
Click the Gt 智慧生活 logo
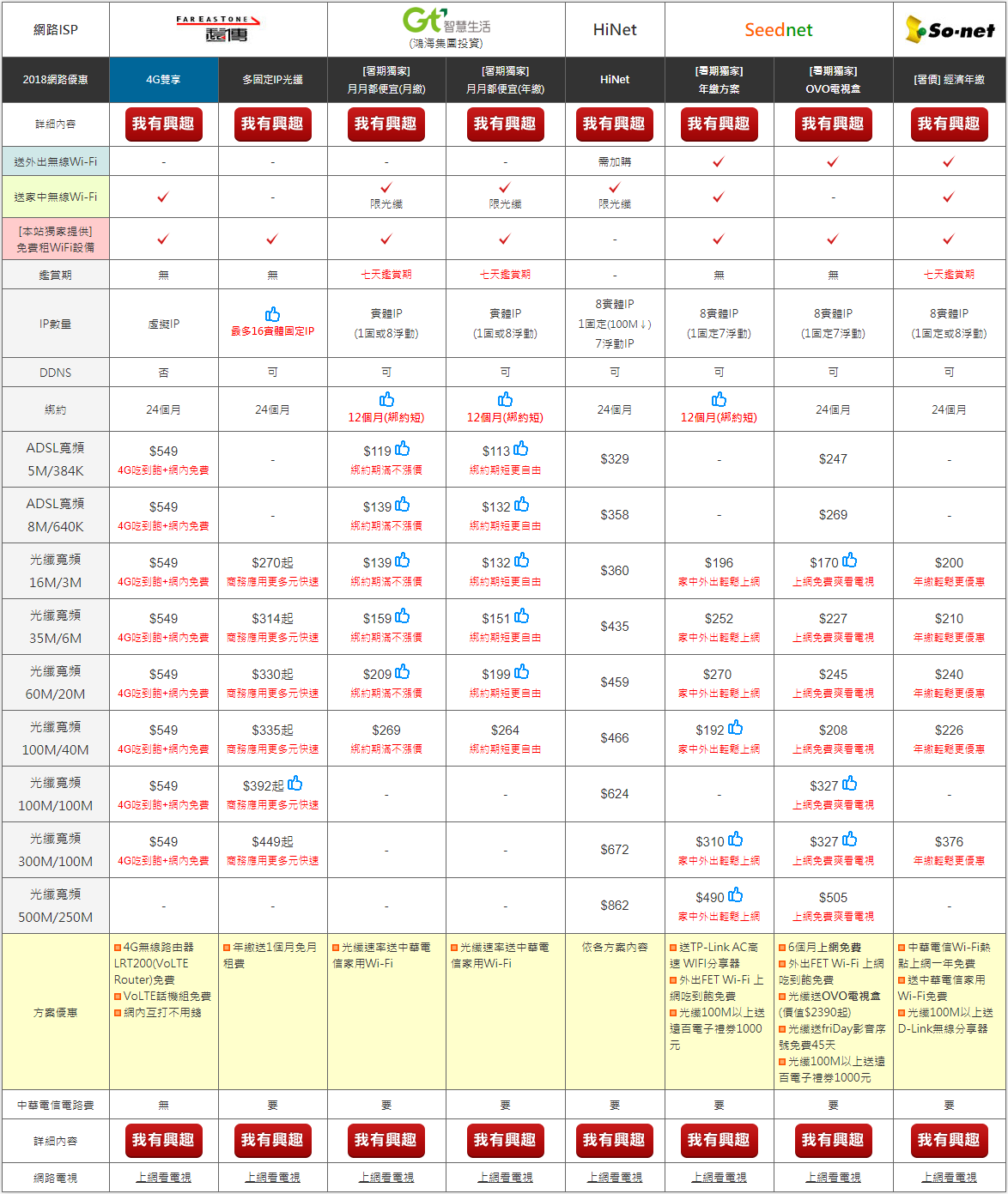coord(446,28)
